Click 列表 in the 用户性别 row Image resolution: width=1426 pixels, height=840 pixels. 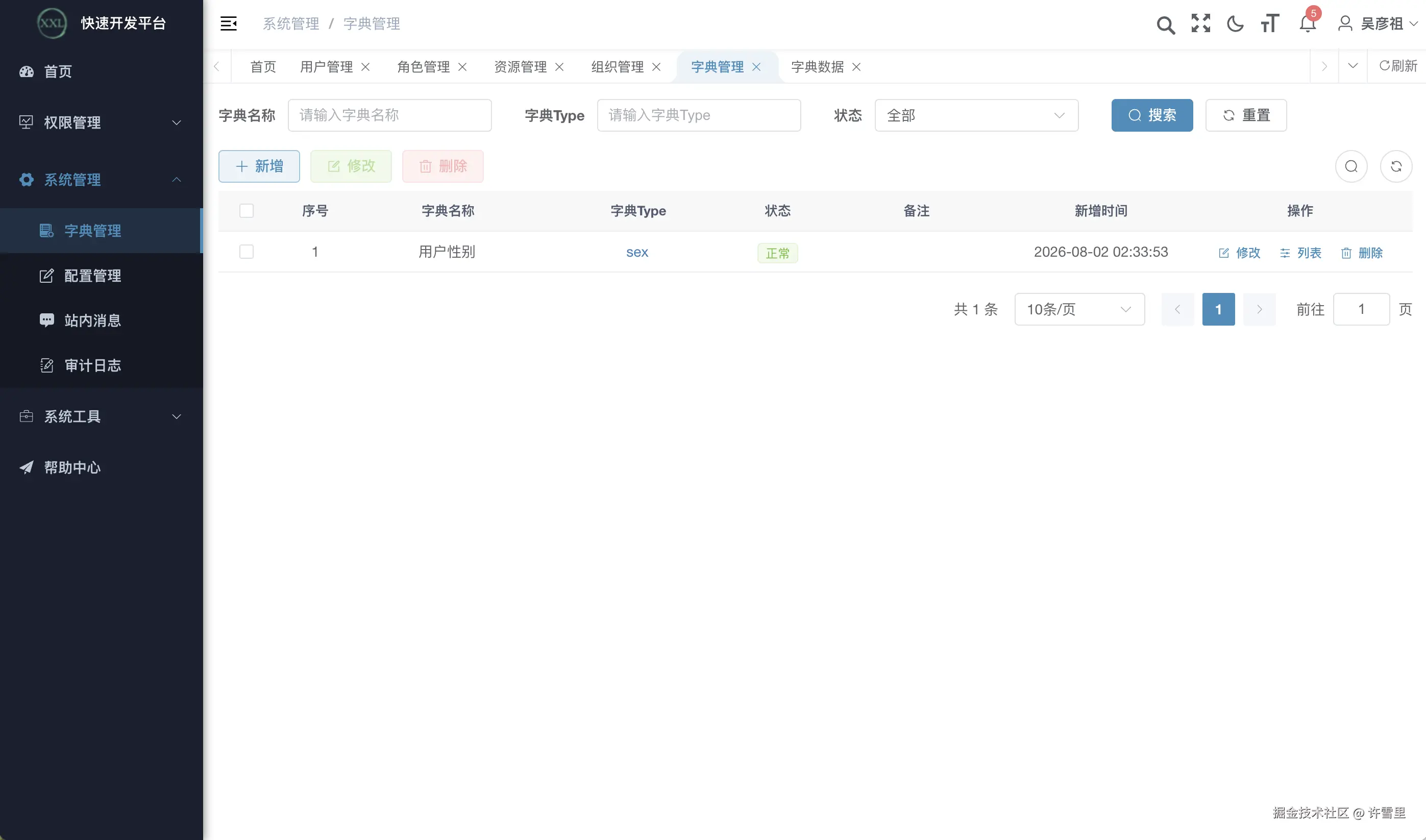[x=1300, y=253]
